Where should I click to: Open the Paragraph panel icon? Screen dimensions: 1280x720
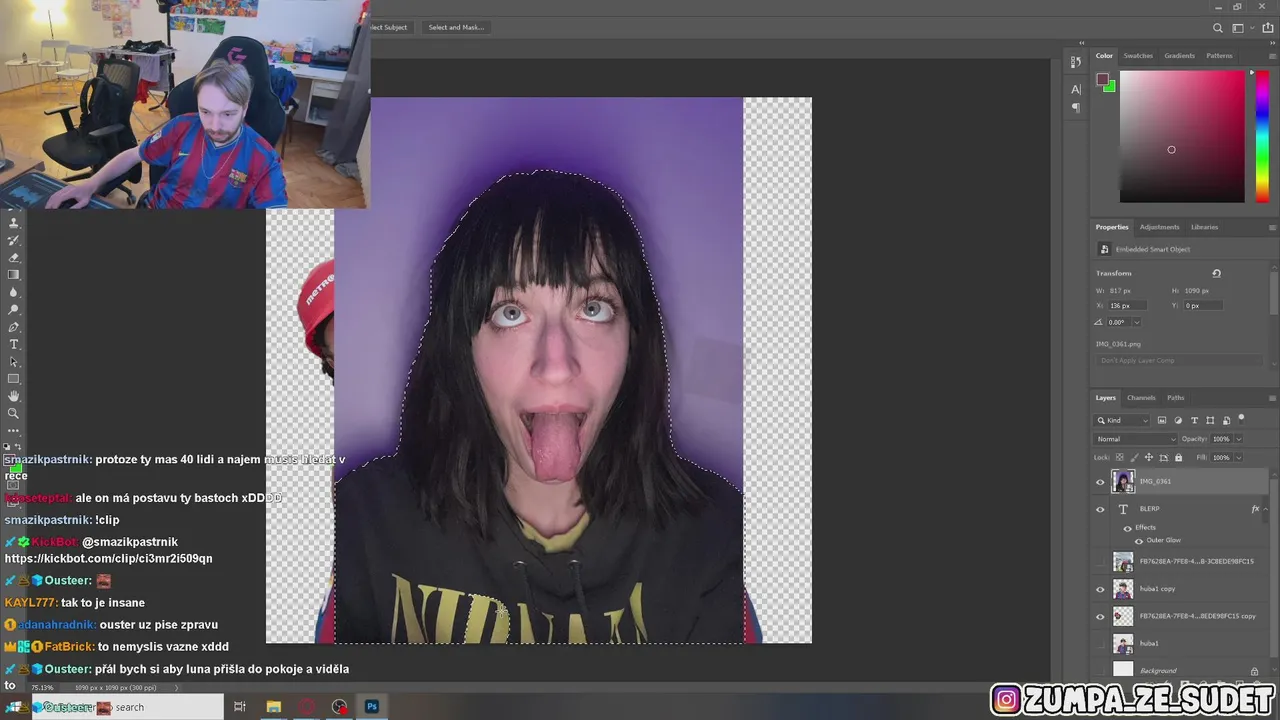[1076, 108]
